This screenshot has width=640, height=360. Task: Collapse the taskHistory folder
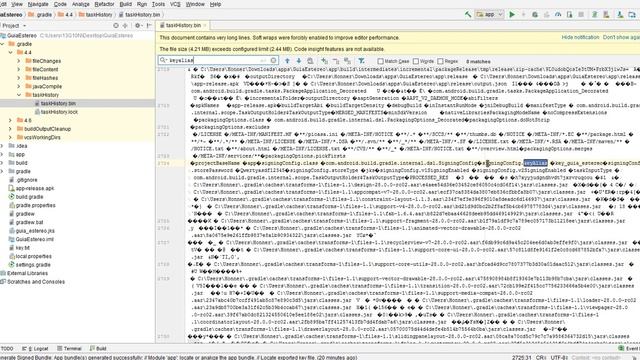pos(19,95)
